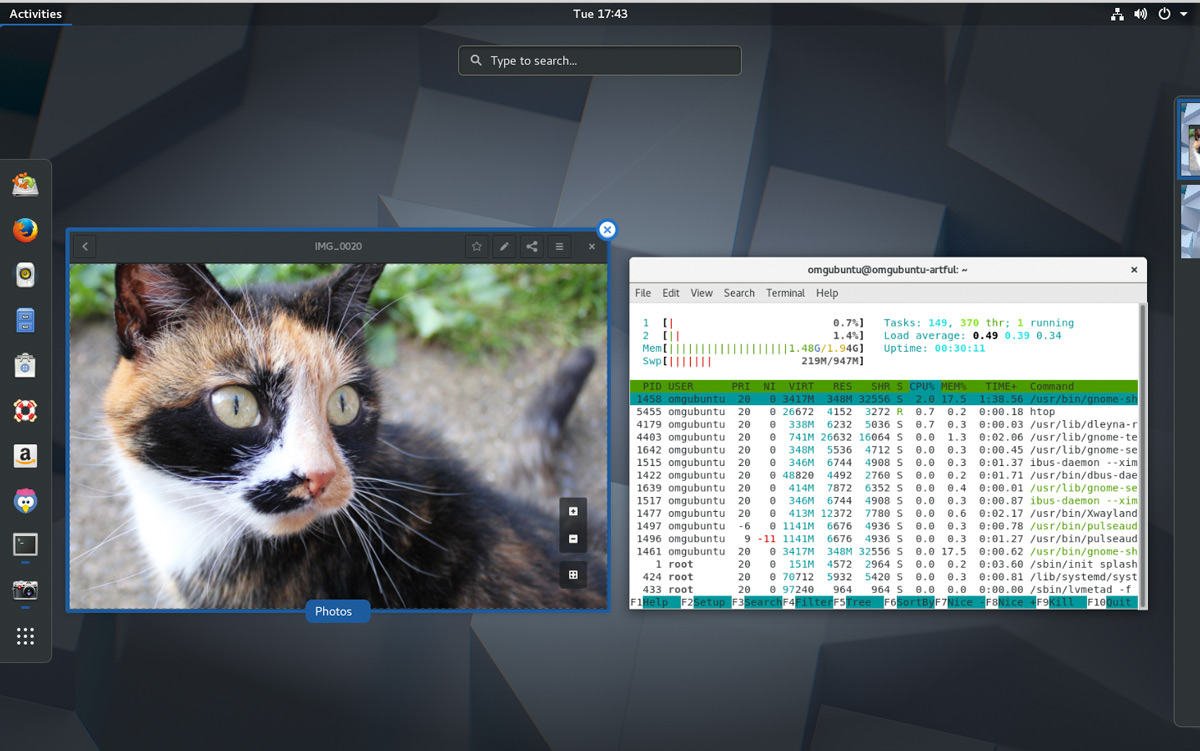This screenshot has height=751, width=1200.
Task: Click the pencil edit icon in Photos
Action: [x=504, y=247]
